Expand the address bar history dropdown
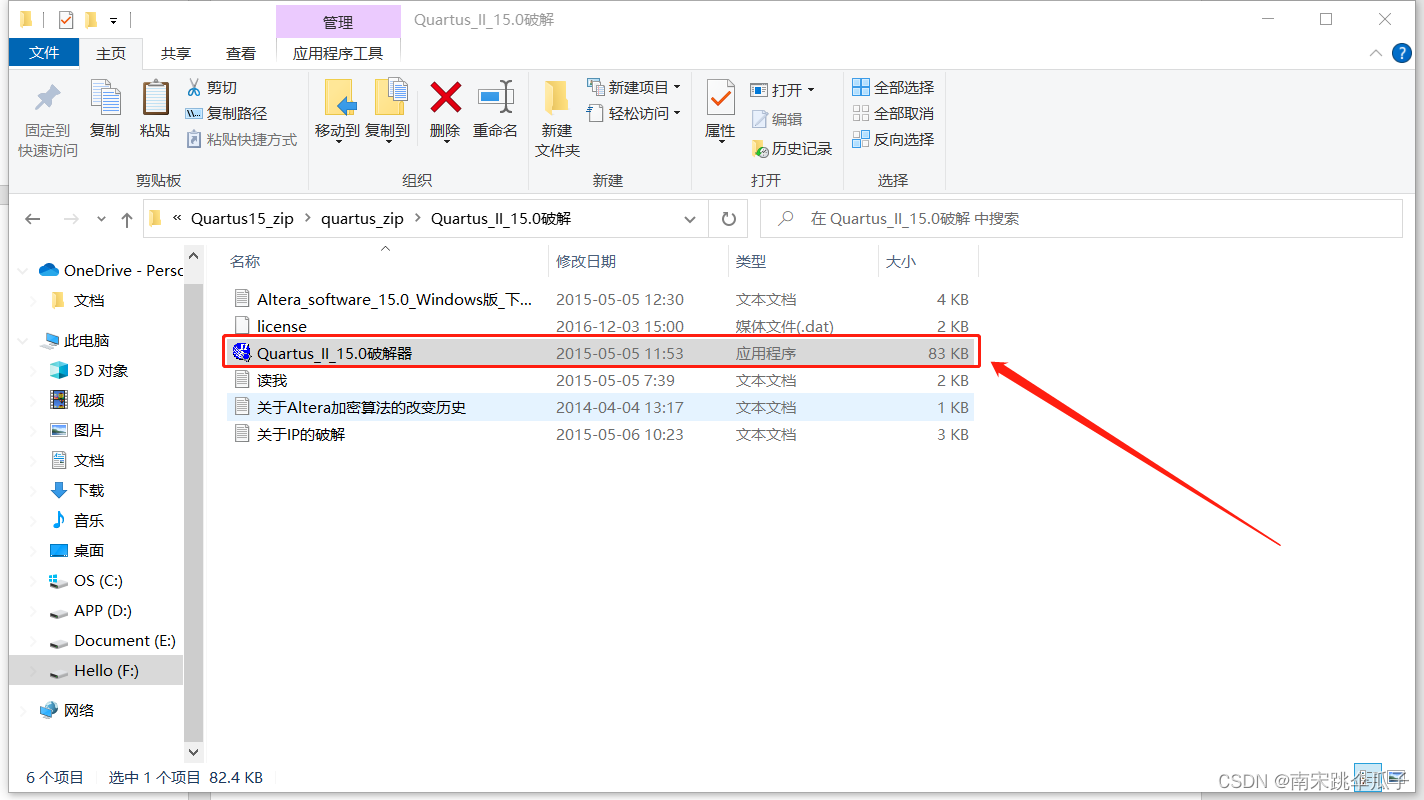This screenshot has width=1424, height=800. pos(690,219)
